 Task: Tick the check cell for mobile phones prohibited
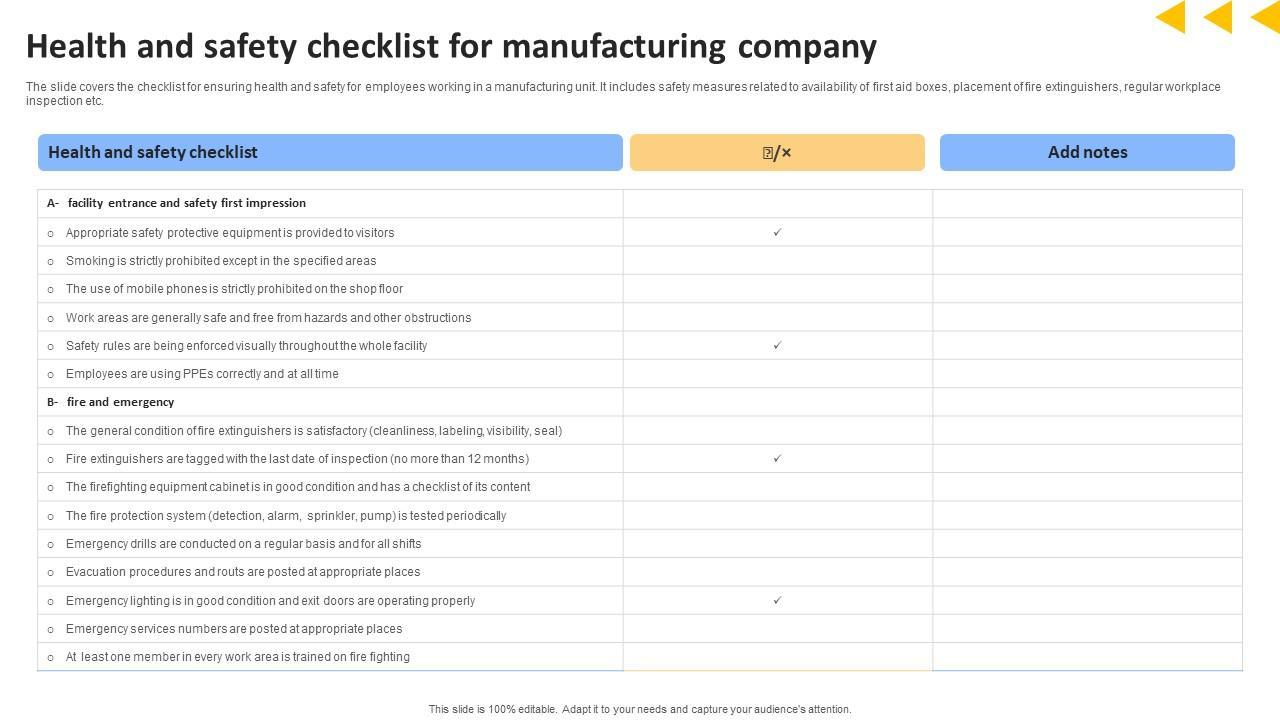pyautogui.click(x=777, y=289)
